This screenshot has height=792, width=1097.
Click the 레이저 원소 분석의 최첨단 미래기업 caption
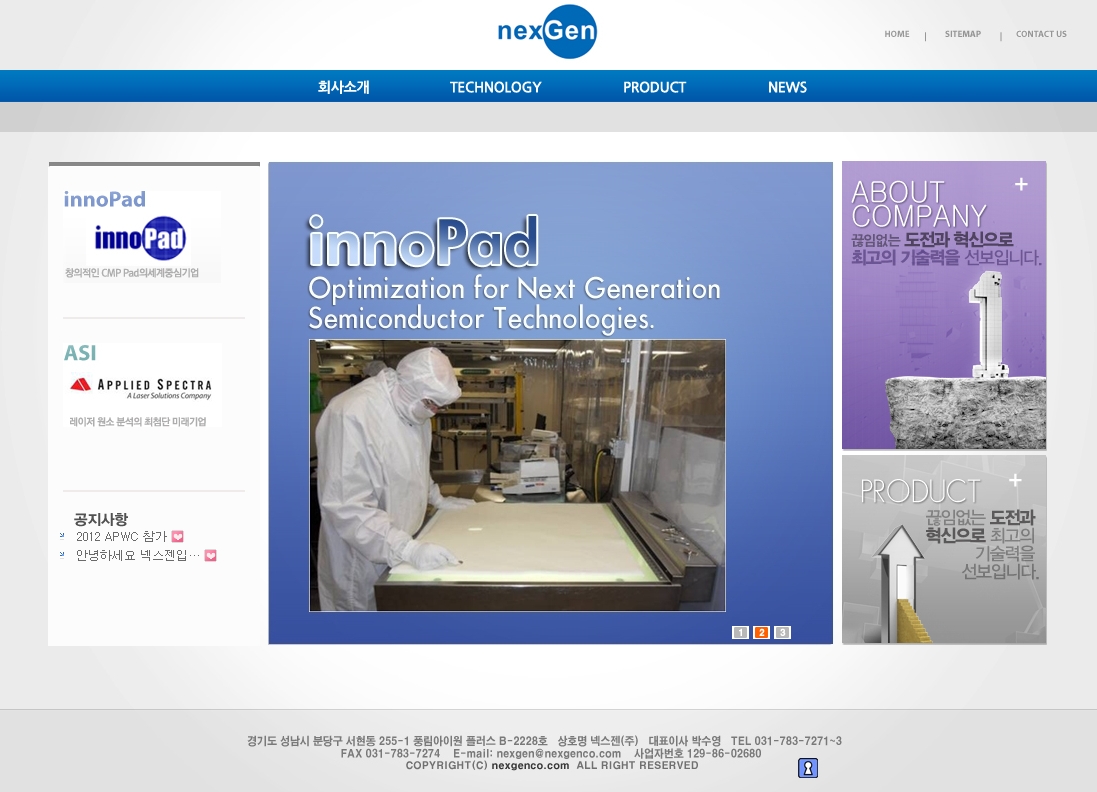click(138, 421)
